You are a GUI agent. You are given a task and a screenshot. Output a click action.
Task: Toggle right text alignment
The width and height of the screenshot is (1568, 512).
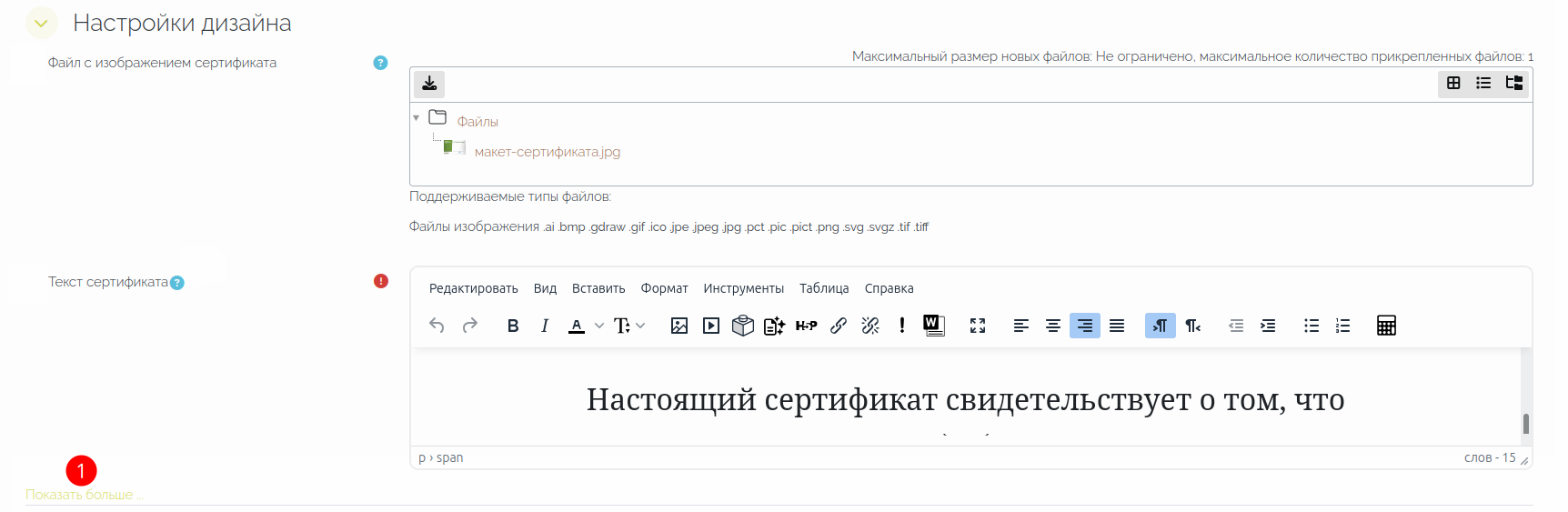[1084, 326]
